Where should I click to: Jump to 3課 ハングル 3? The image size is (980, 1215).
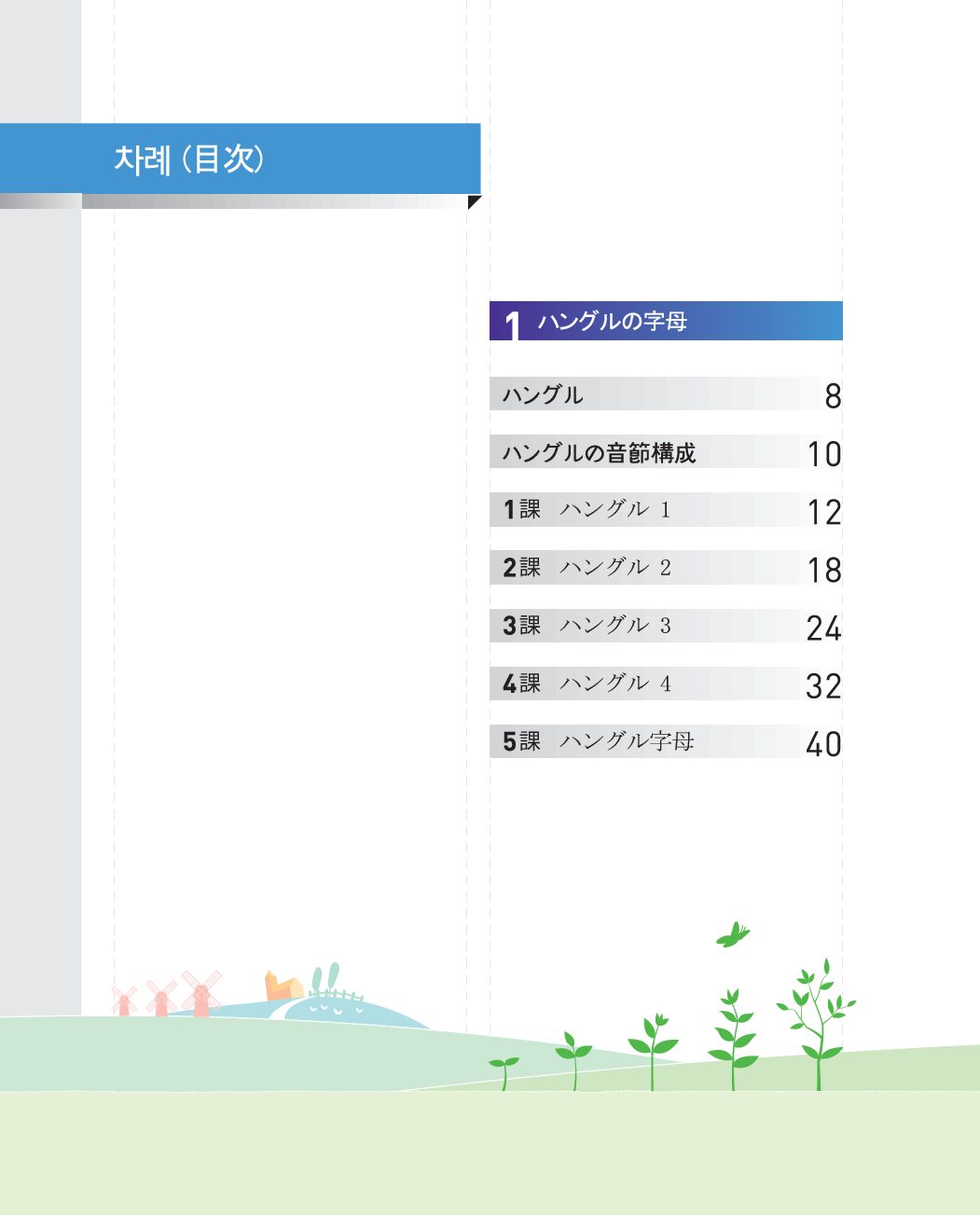click(x=587, y=626)
